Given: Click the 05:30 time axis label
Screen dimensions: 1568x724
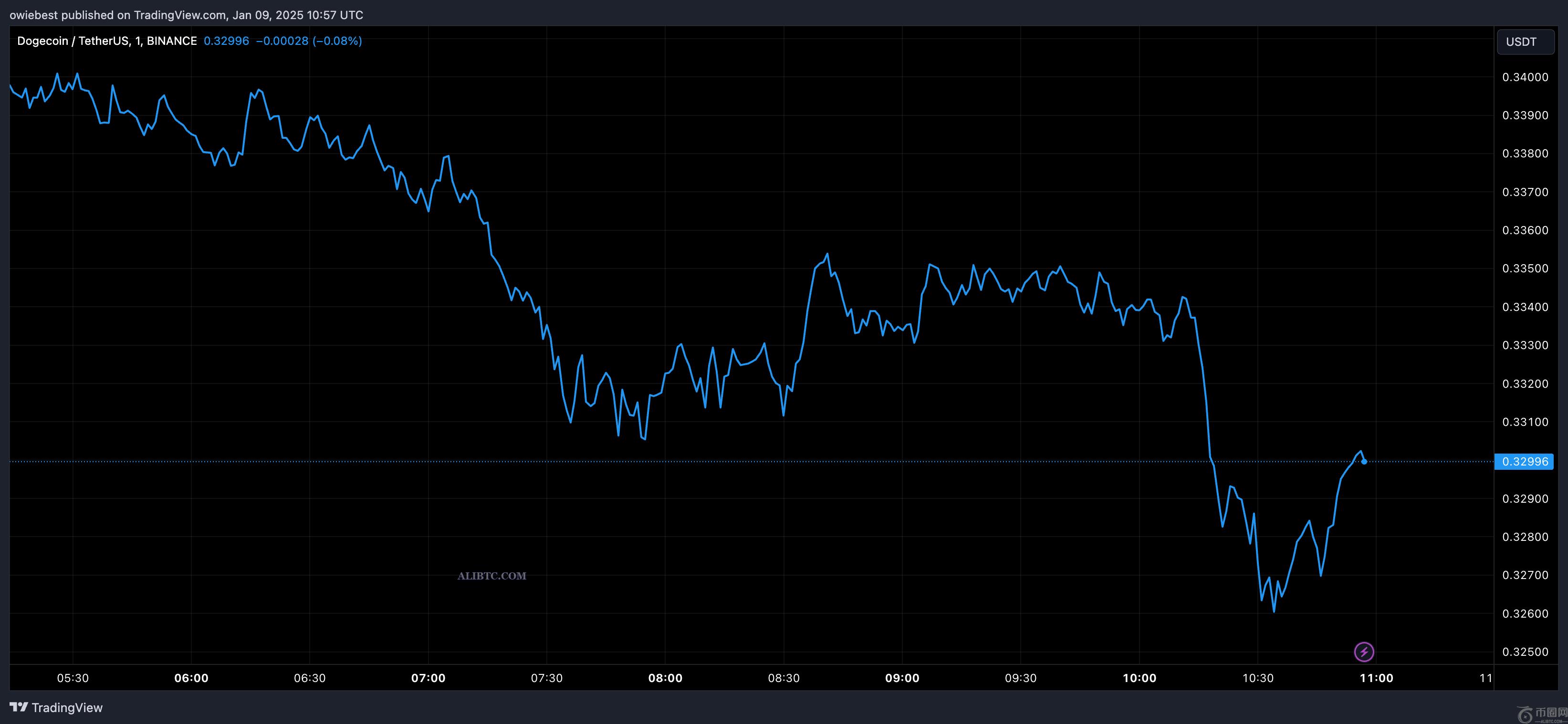Looking at the screenshot, I should 73,678.
